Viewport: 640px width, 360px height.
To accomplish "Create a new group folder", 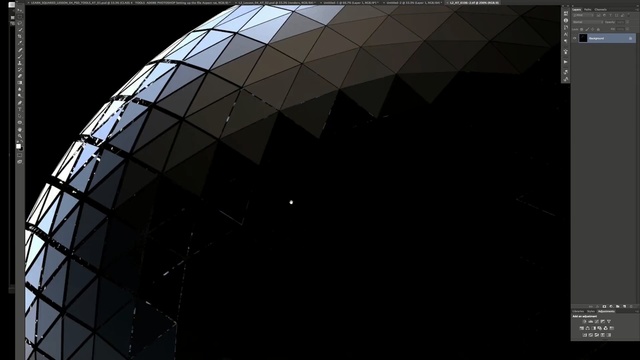I will coord(618,307).
